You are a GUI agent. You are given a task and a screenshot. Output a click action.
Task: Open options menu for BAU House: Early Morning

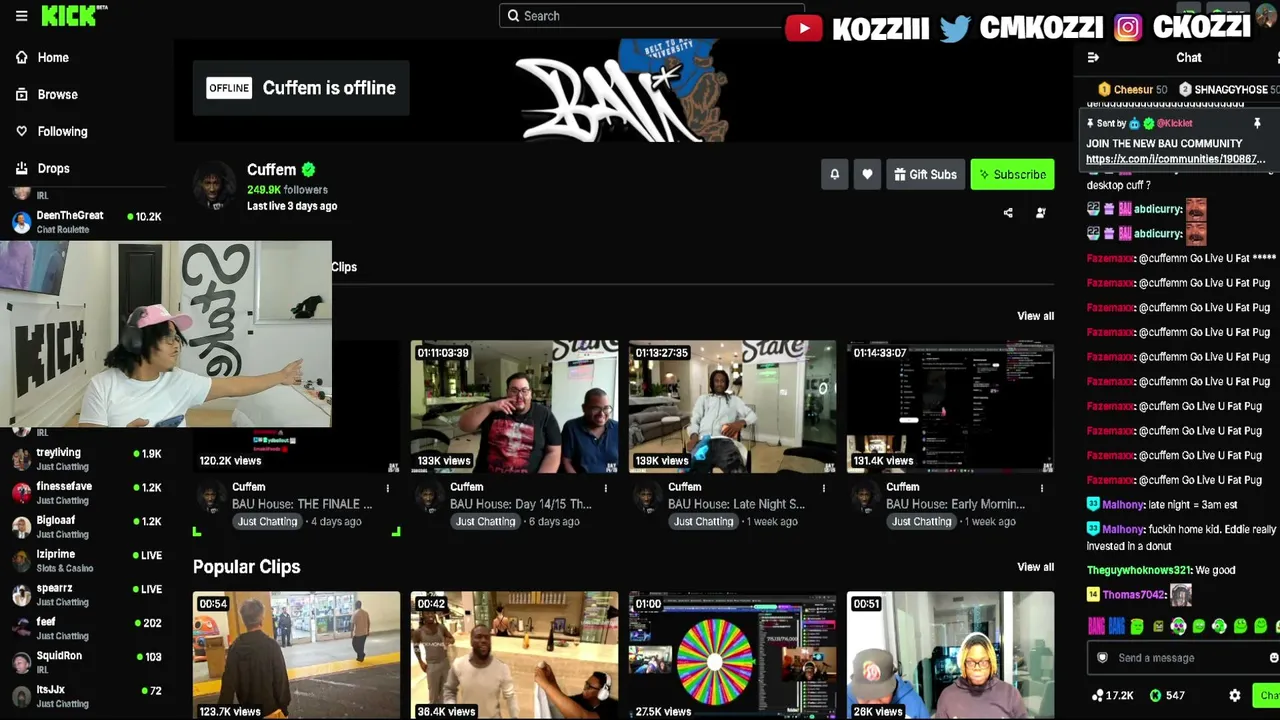coord(1042,488)
